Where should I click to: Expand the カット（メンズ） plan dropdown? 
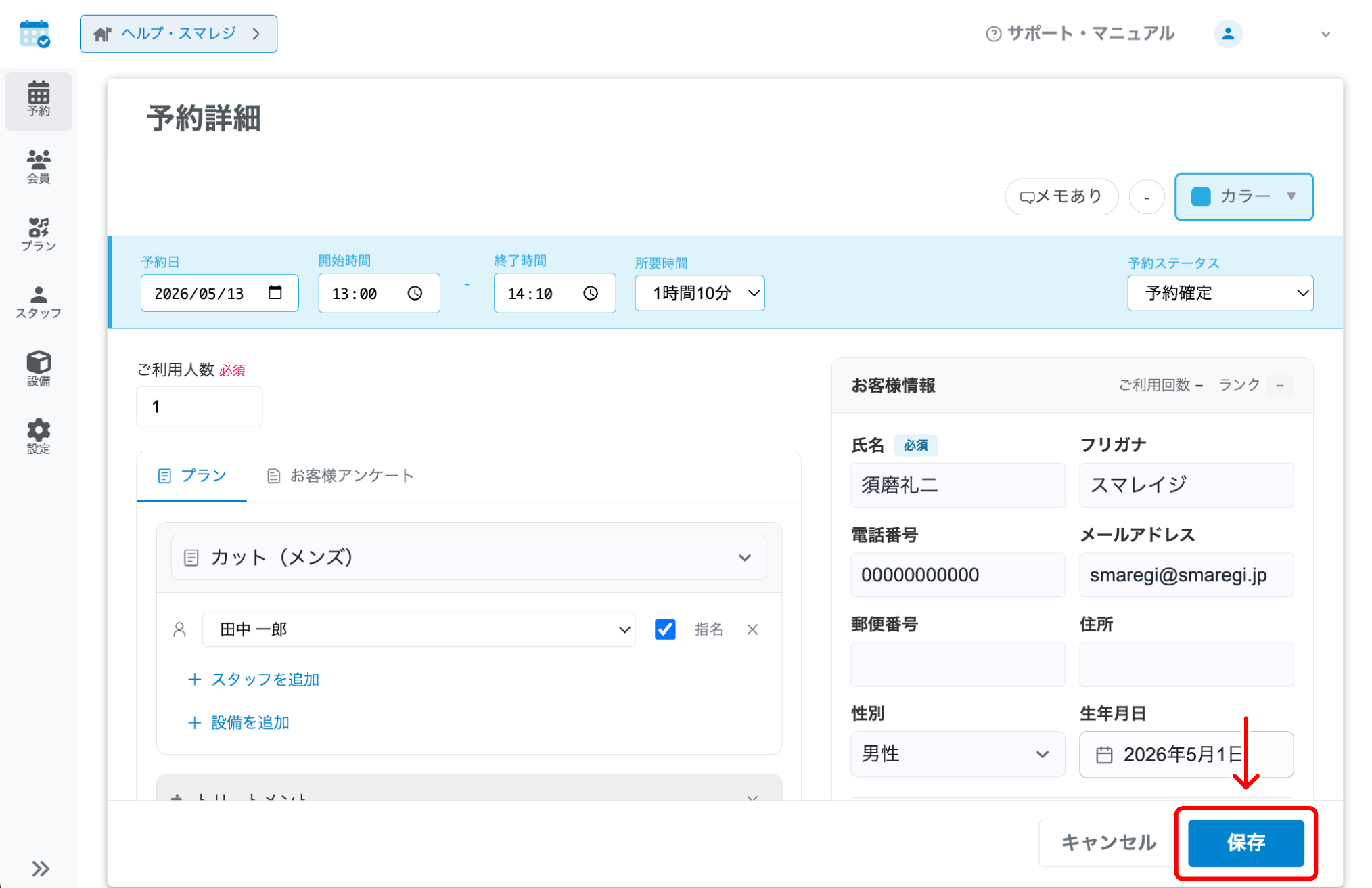point(469,558)
